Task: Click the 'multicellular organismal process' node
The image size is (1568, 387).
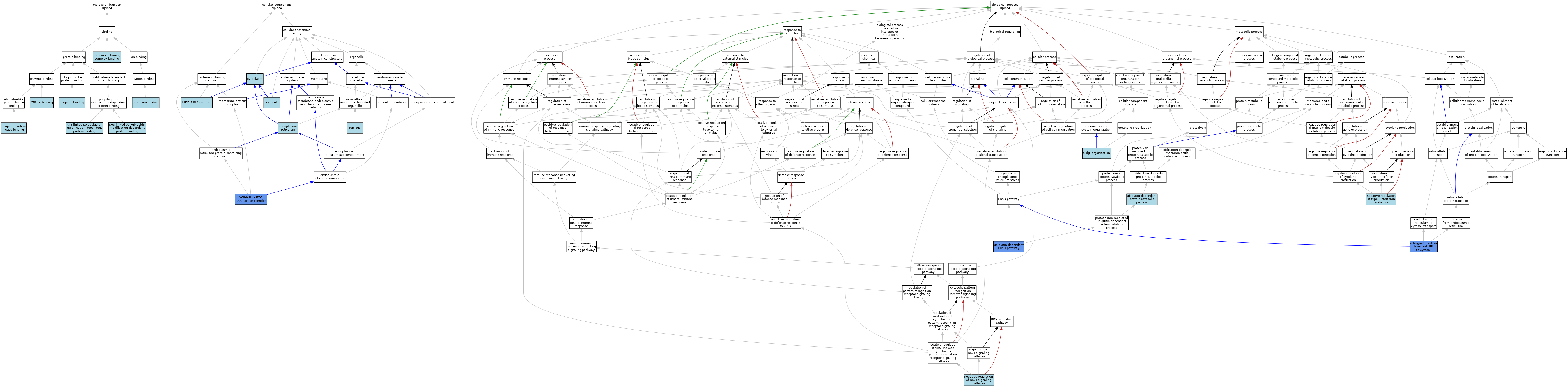Action: pos(1177,57)
